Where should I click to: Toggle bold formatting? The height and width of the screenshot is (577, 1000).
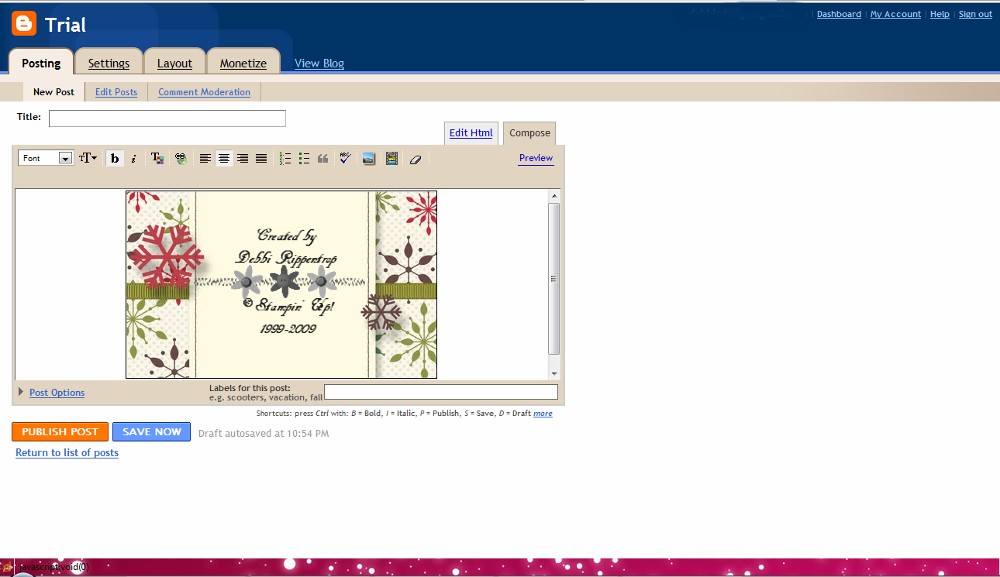pyautogui.click(x=115, y=159)
